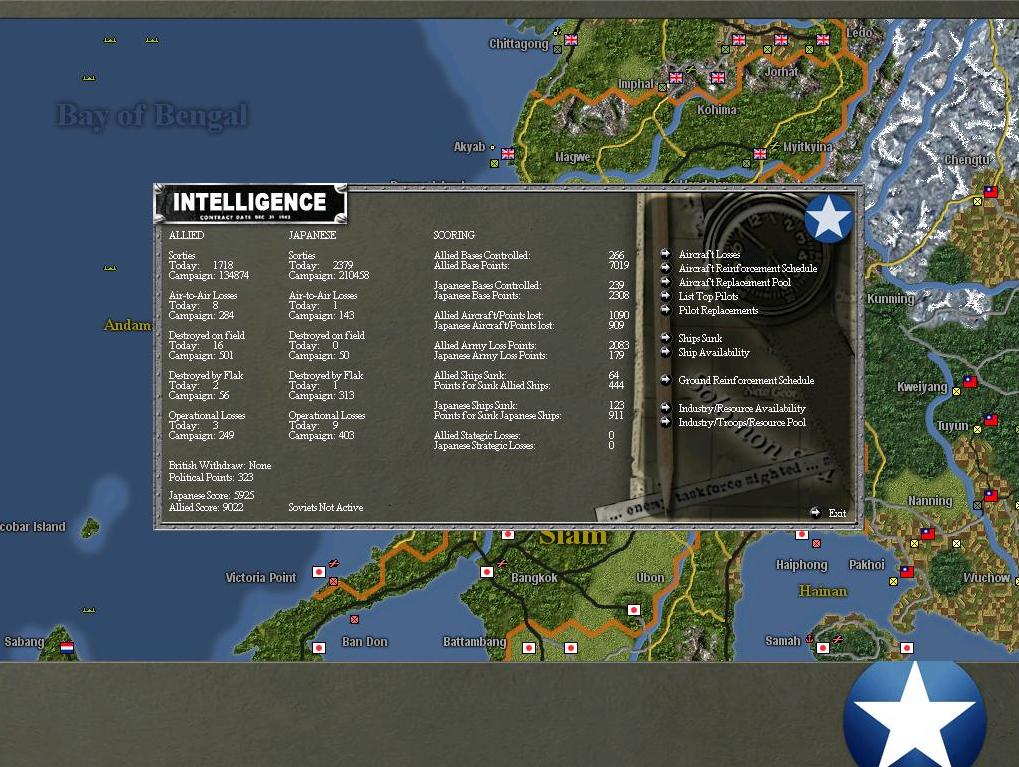This screenshot has height=767, width=1019.
Task: Select the Japanese flag at Bangkok
Action: tap(487, 572)
